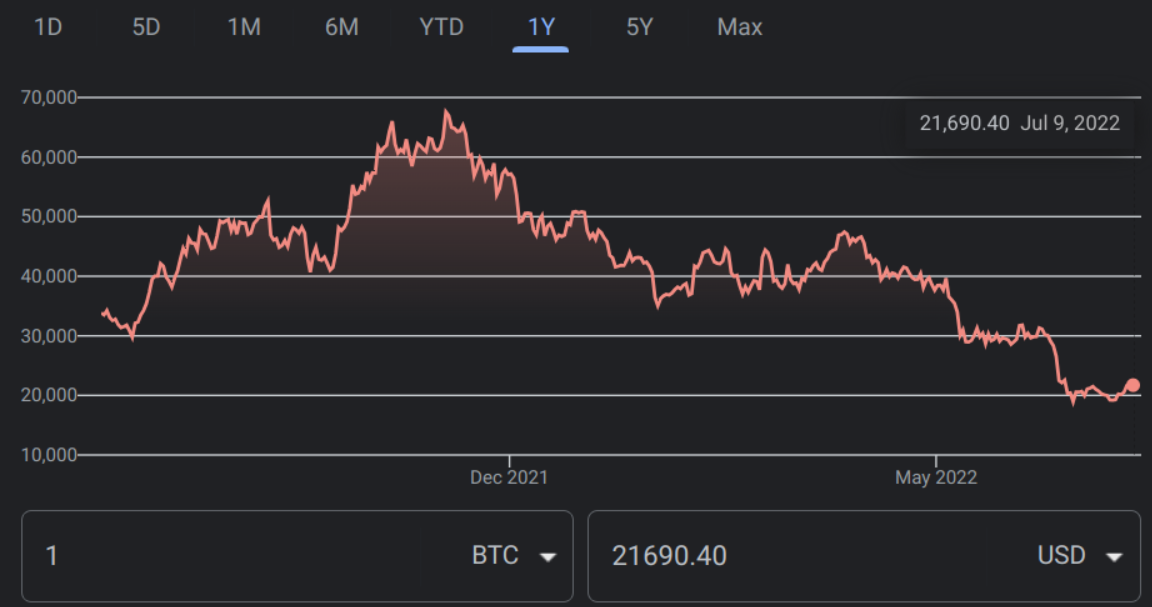Click the BTC currency label
Image resolution: width=1152 pixels, height=607 pixels.
[495, 555]
